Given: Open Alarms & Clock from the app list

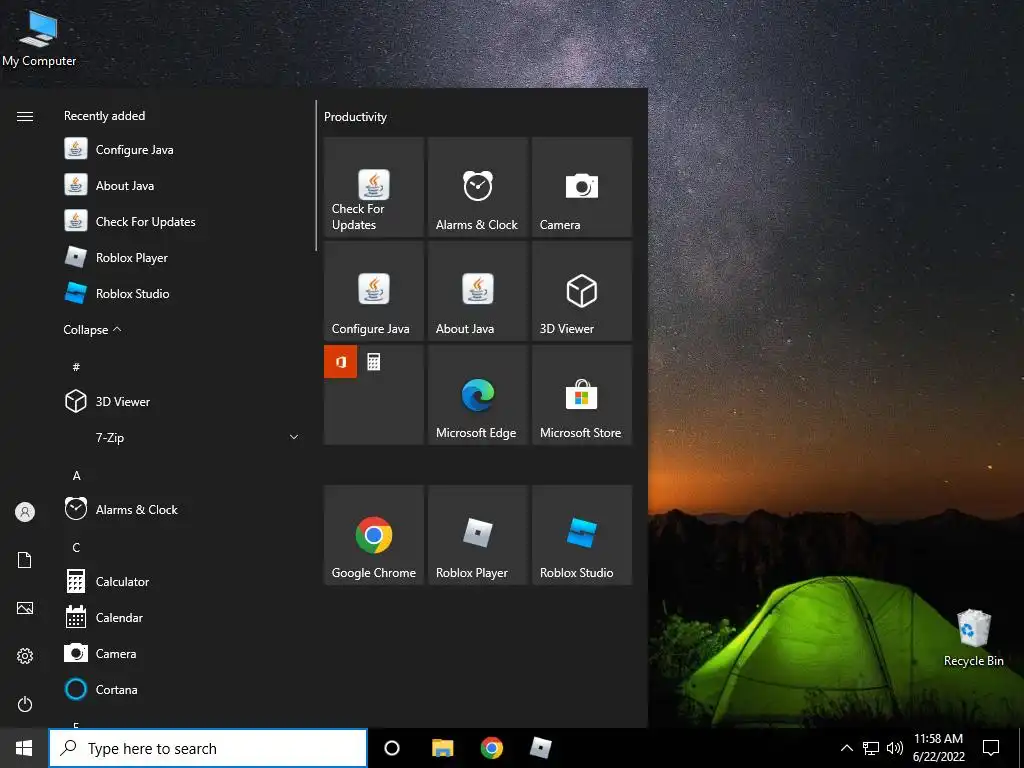Looking at the screenshot, I should click(x=183, y=509).
